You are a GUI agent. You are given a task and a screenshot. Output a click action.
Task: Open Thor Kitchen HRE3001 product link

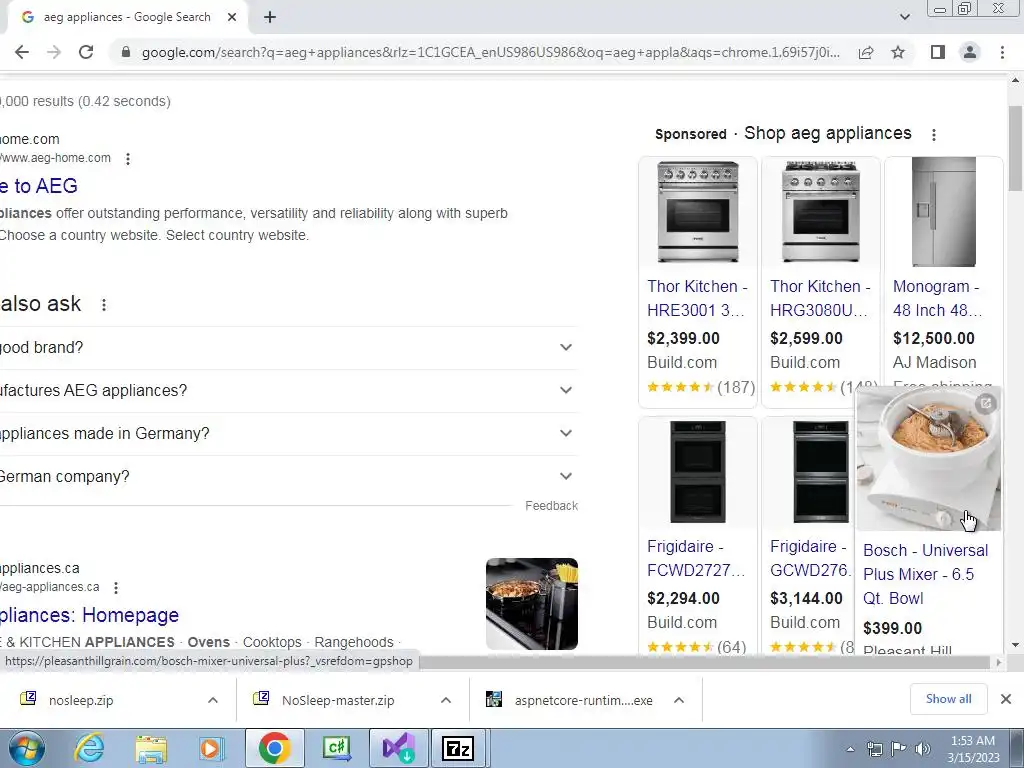coord(697,298)
